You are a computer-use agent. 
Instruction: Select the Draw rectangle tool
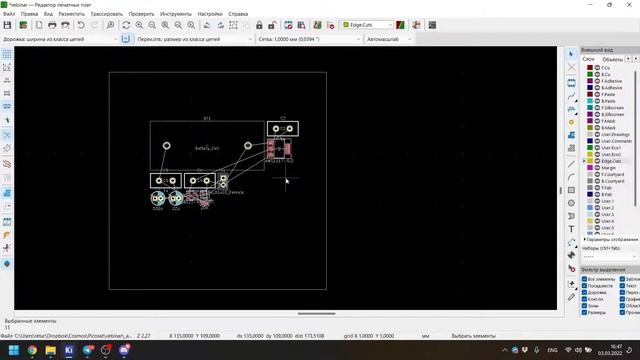click(x=571, y=190)
